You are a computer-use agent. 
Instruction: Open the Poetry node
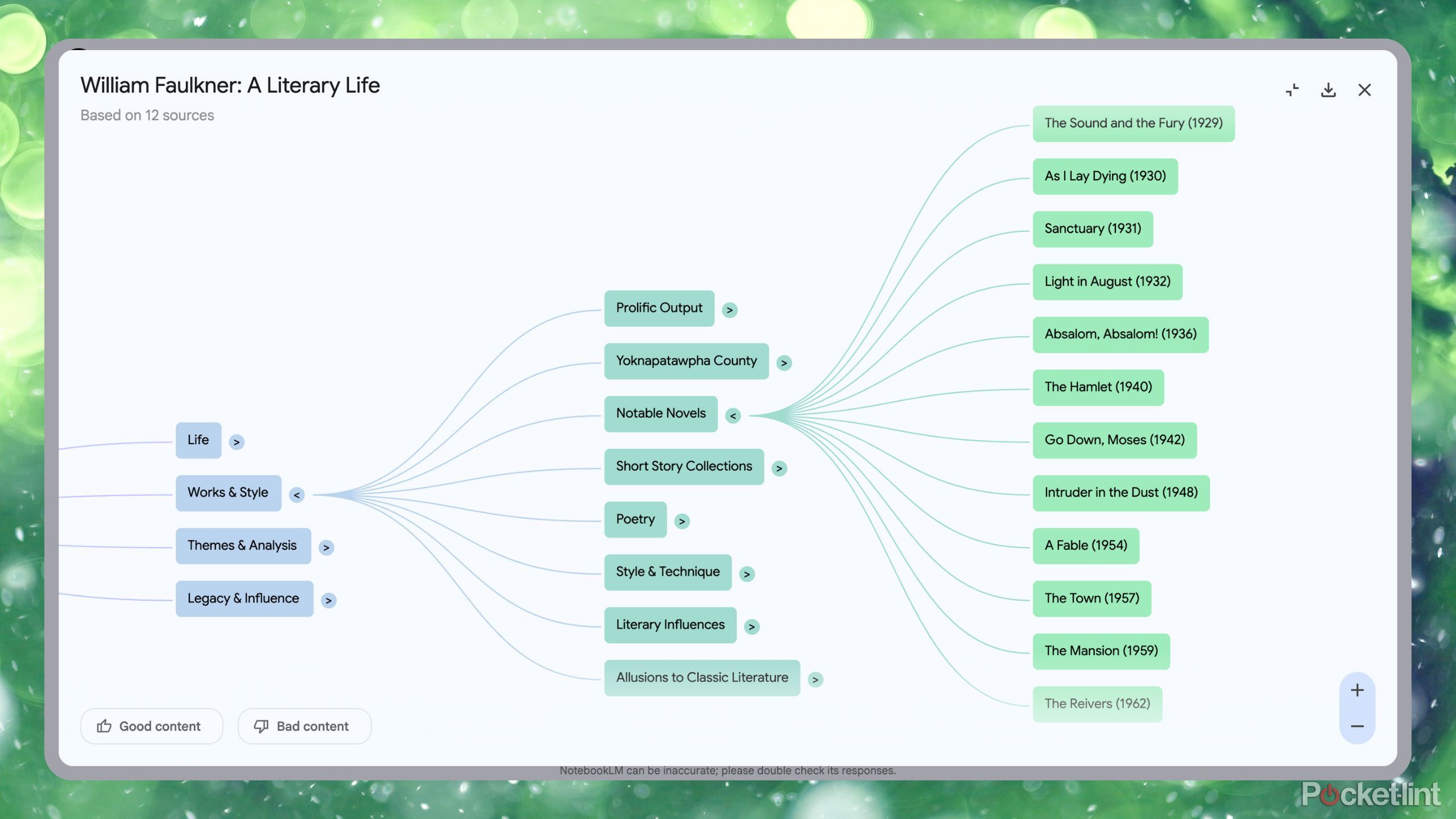coord(635,519)
